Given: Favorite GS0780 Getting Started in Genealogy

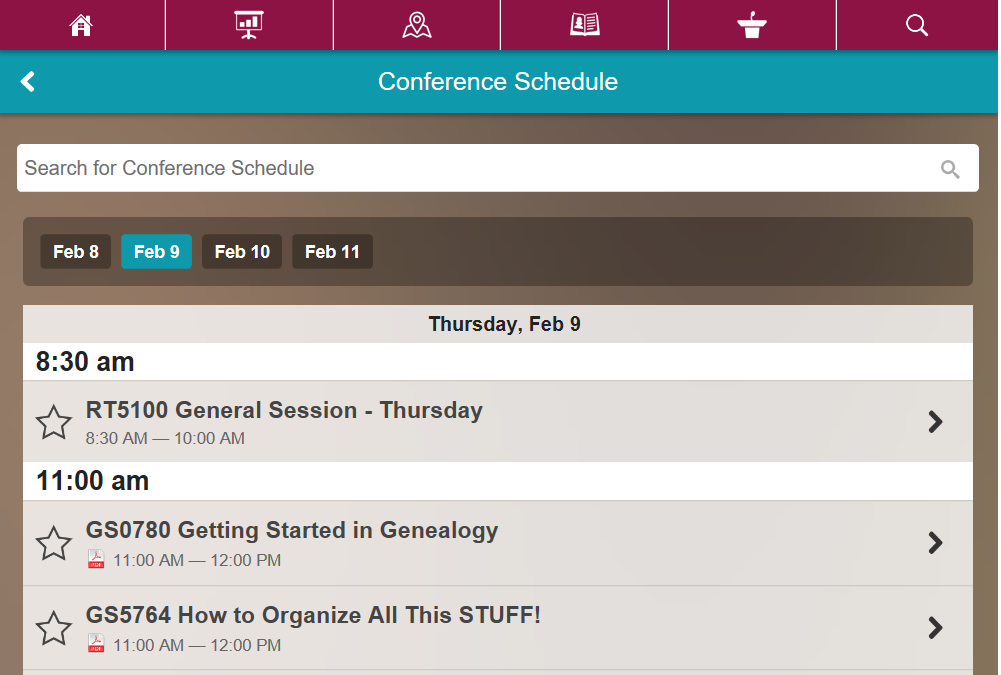Looking at the screenshot, I should [x=54, y=543].
